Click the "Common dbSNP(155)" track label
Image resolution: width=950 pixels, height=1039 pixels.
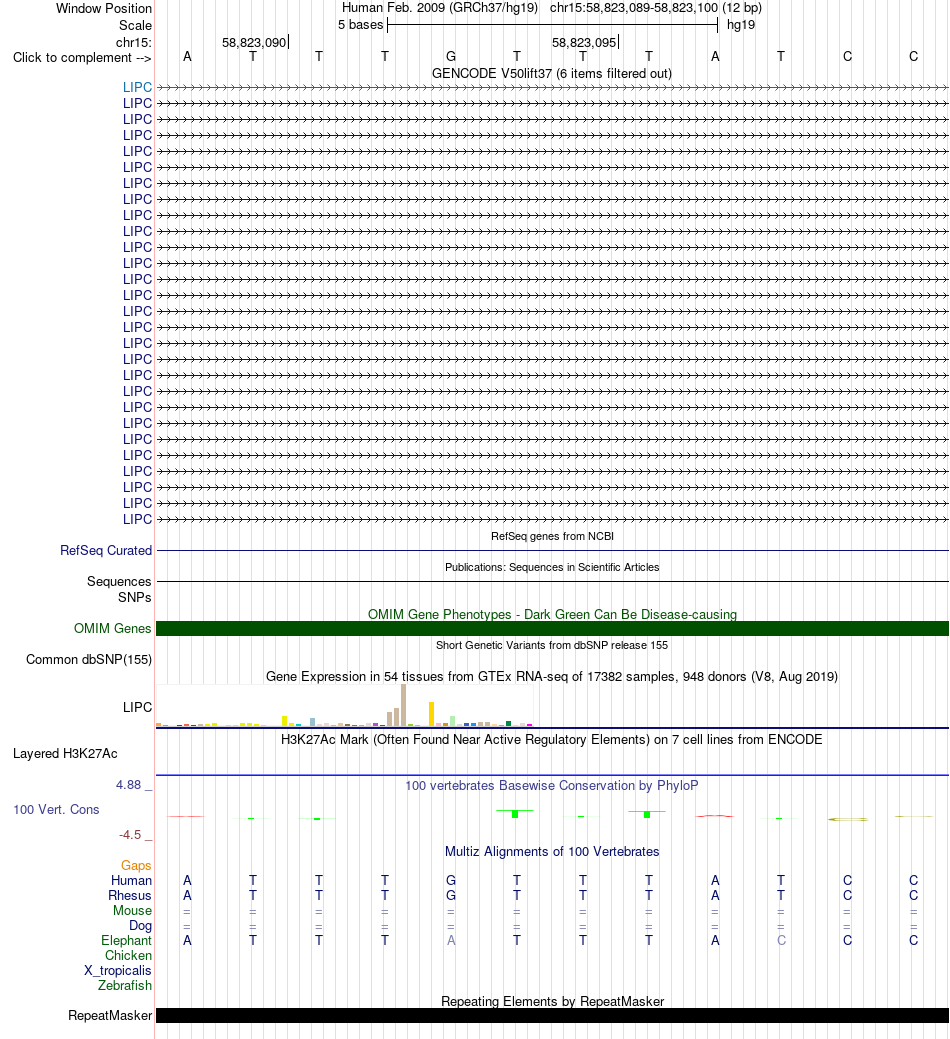89,659
